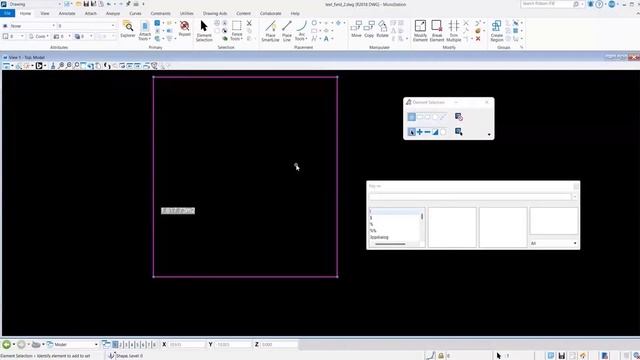This screenshot has height=360, width=640.
Task: Toggle view 8 button in view groups
Action: coord(154,345)
